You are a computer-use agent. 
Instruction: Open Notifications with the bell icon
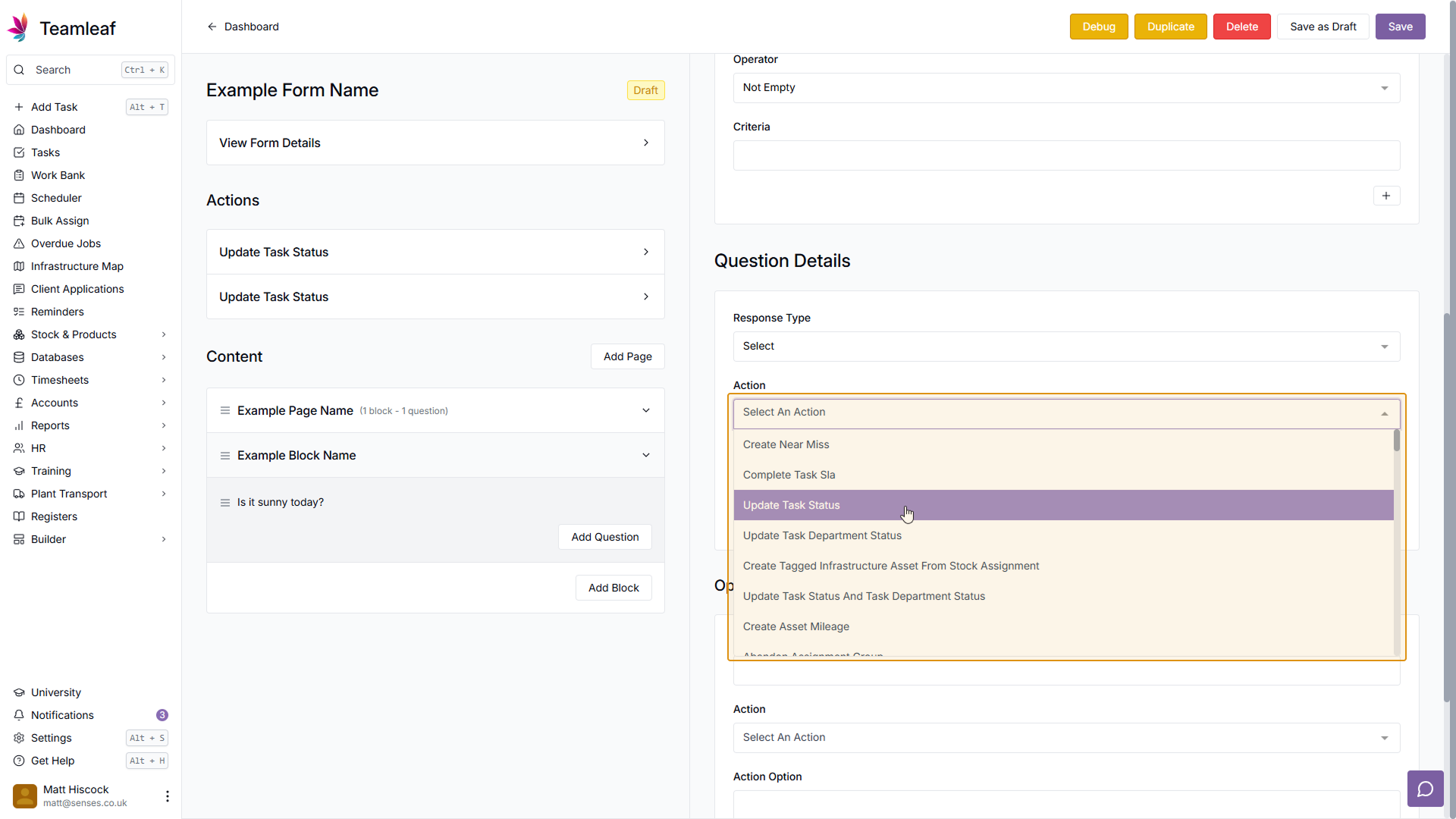(62, 715)
